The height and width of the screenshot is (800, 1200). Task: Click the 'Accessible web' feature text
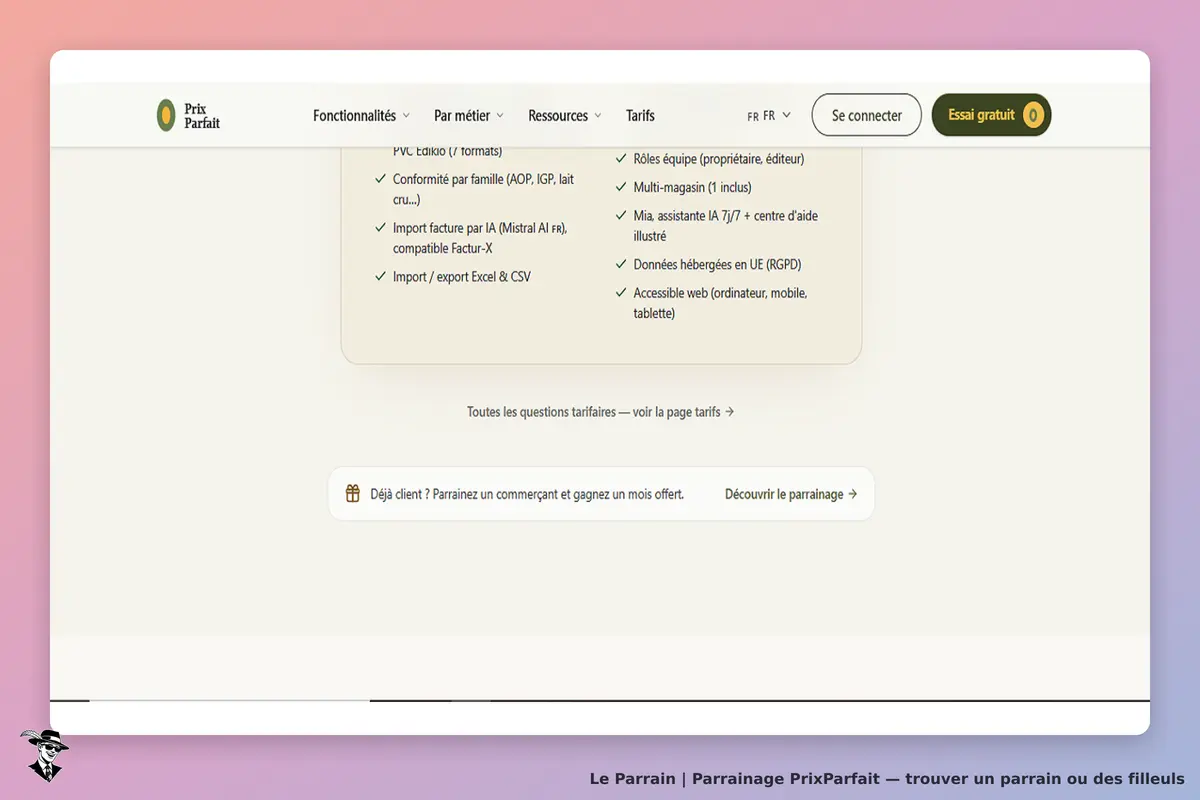[x=720, y=303]
